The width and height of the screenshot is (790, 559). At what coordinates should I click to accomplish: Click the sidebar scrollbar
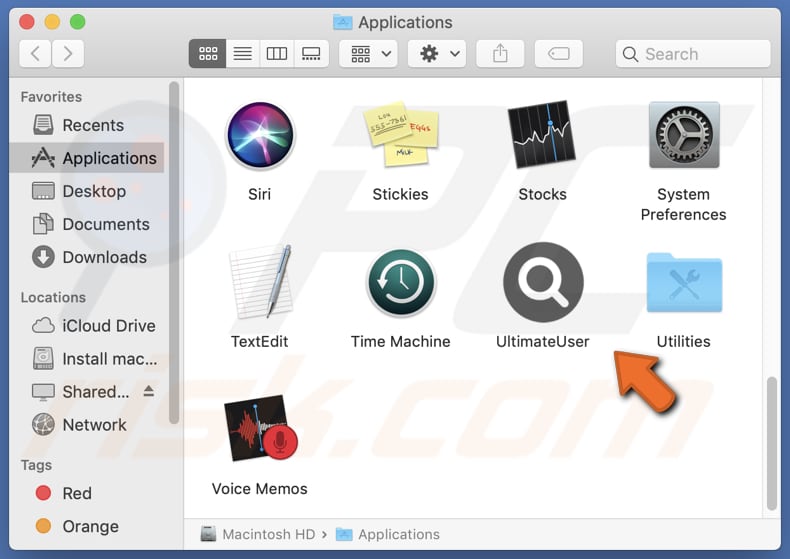[x=174, y=253]
